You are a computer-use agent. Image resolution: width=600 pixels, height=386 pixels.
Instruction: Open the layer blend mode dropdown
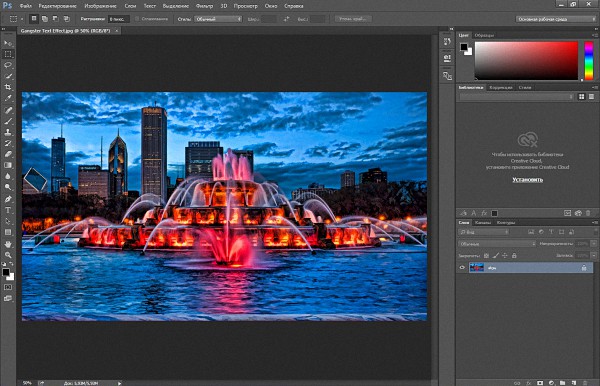[497, 244]
